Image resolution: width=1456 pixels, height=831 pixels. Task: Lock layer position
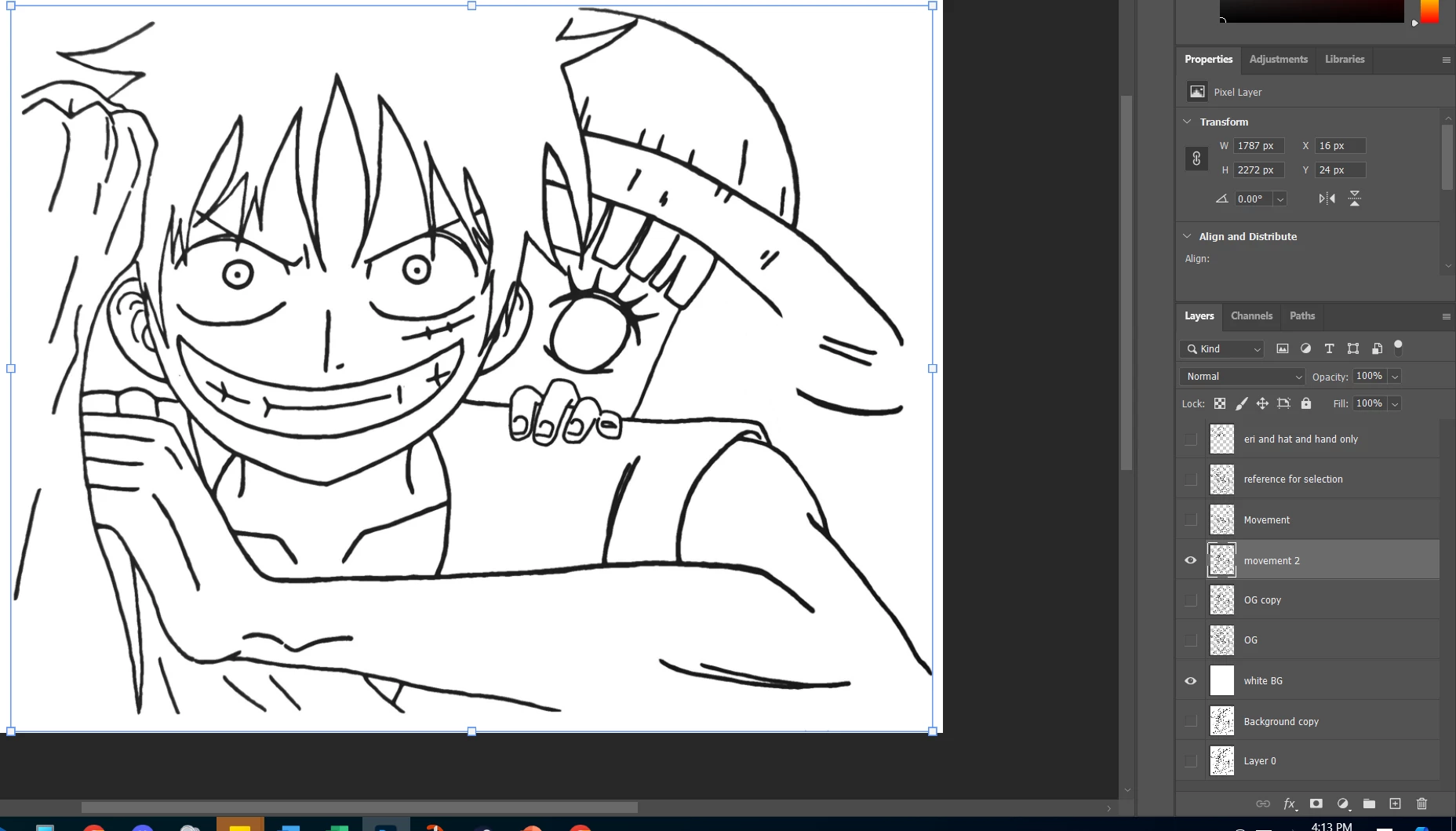tap(1262, 403)
